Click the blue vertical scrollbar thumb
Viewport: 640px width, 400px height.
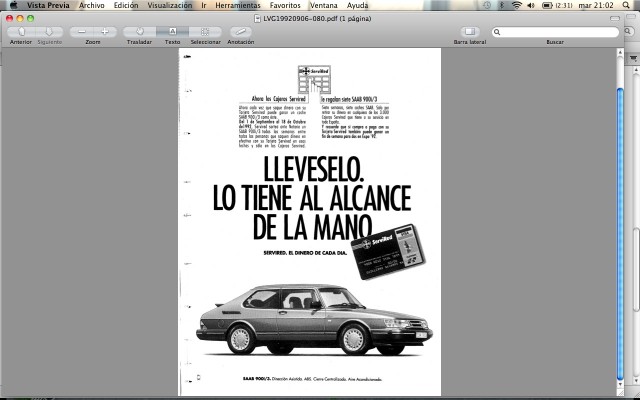[x=620, y=233]
